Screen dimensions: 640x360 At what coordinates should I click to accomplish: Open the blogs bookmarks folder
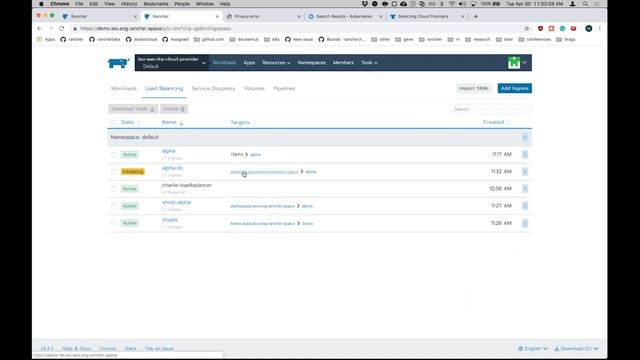(566, 40)
